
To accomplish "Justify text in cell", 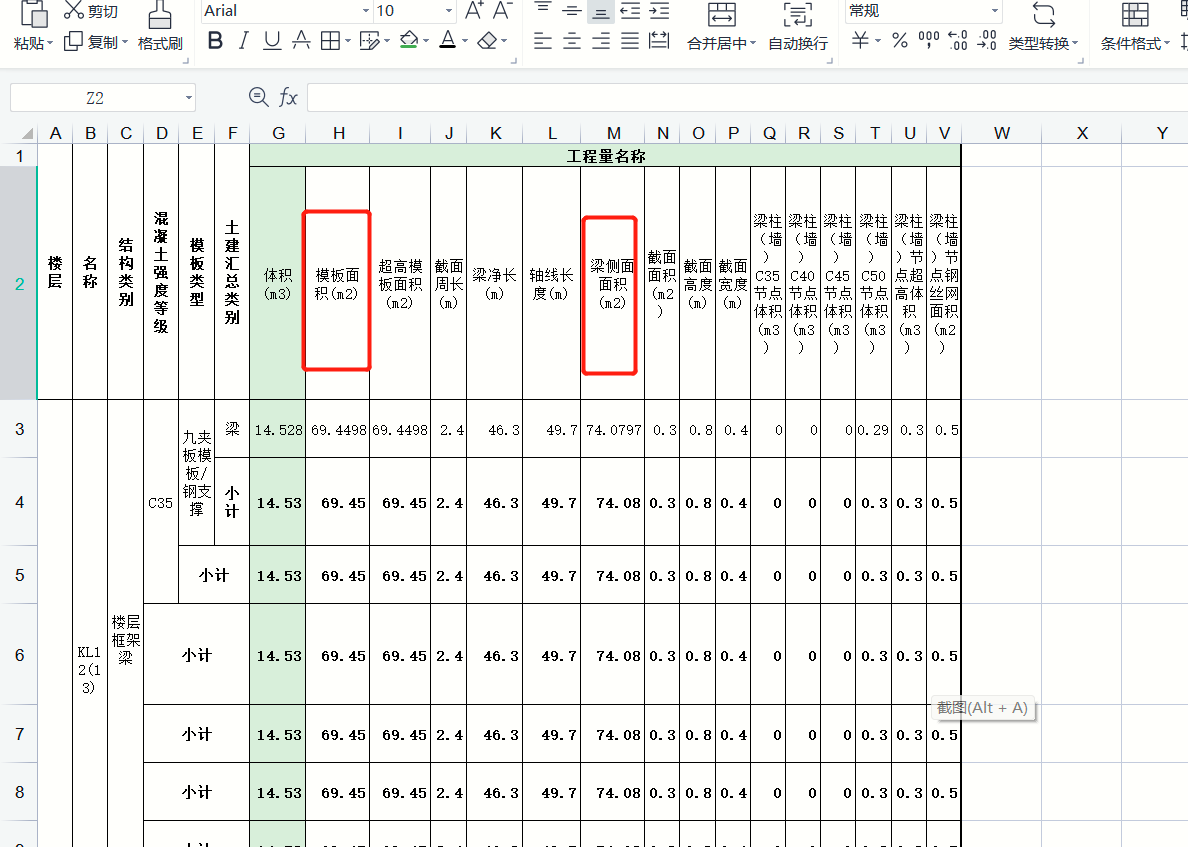I will click(x=630, y=41).
